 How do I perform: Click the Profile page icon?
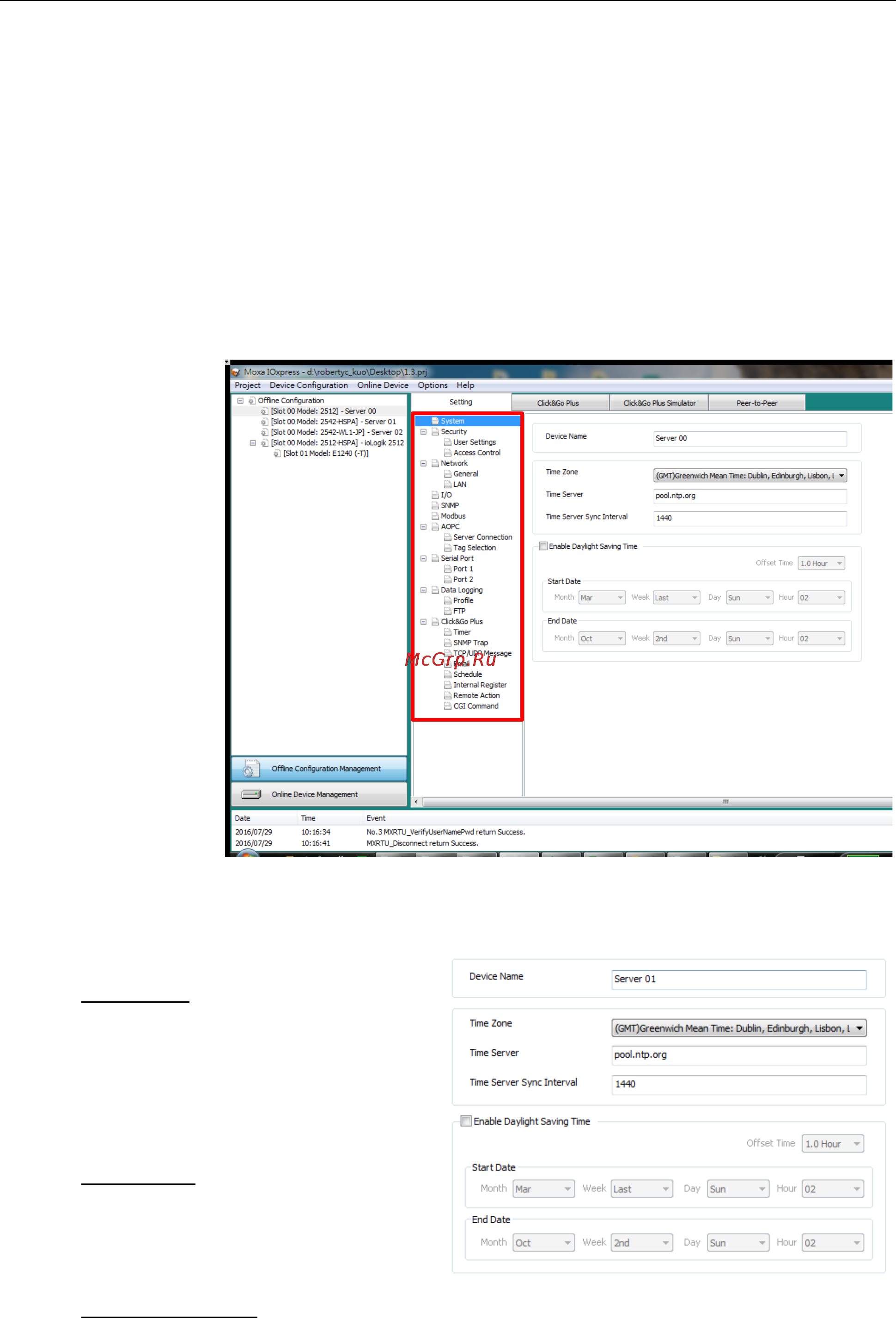tap(448, 601)
